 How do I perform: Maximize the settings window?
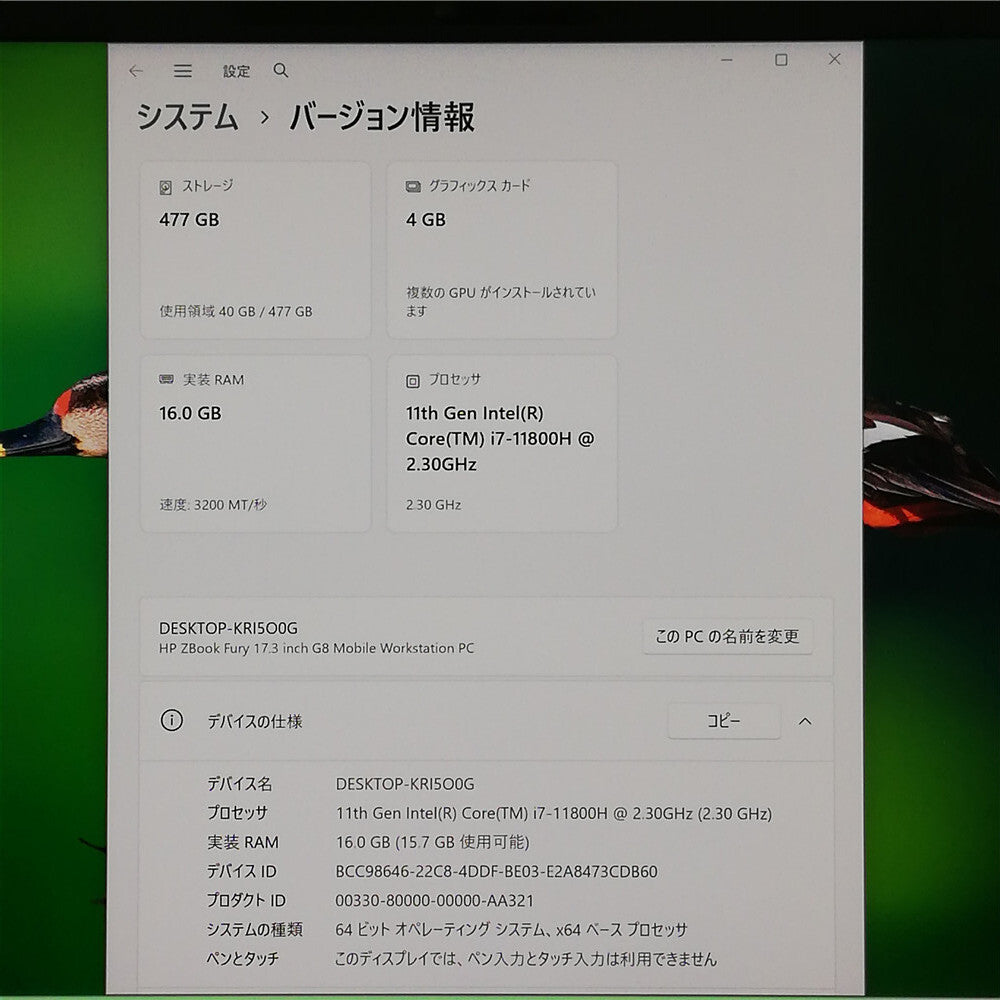pyautogui.click(x=781, y=59)
